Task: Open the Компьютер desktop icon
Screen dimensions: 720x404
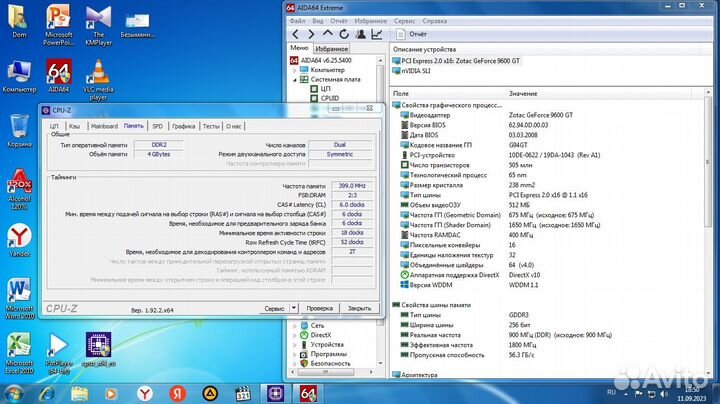Action: pos(19,76)
